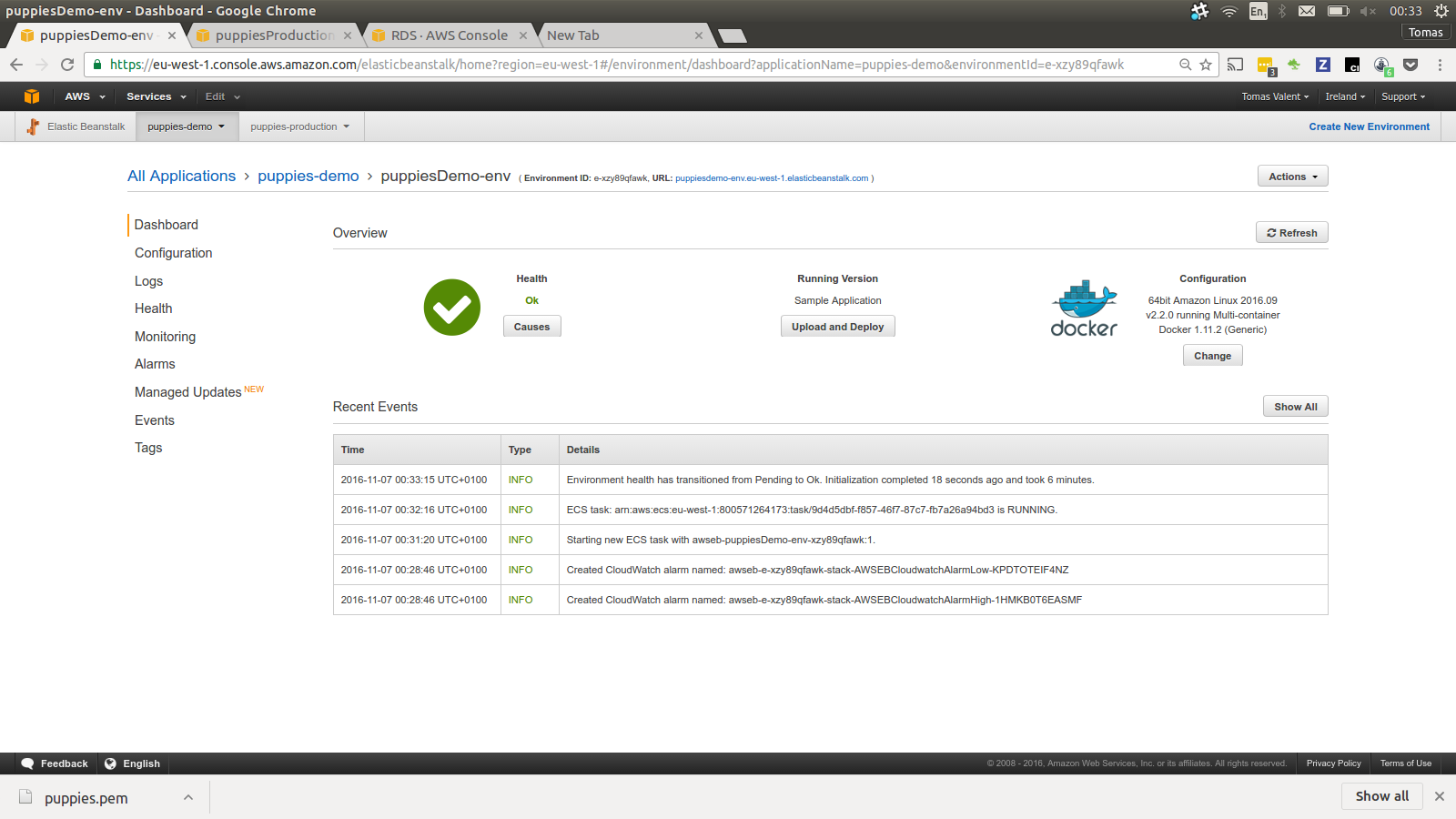
Task: Click Create New Environment link
Action: pos(1369,126)
